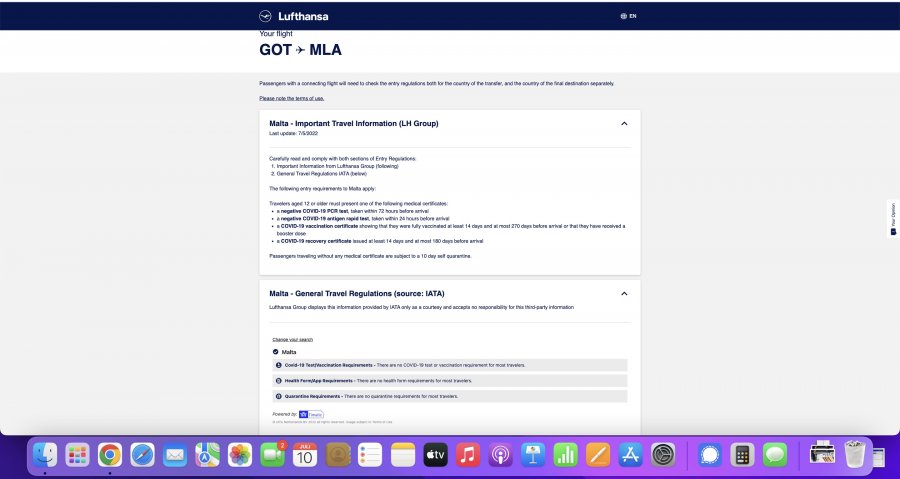The width and height of the screenshot is (900, 479).
Task: Click the 'Change your search' link
Action: [x=292, y=339]
